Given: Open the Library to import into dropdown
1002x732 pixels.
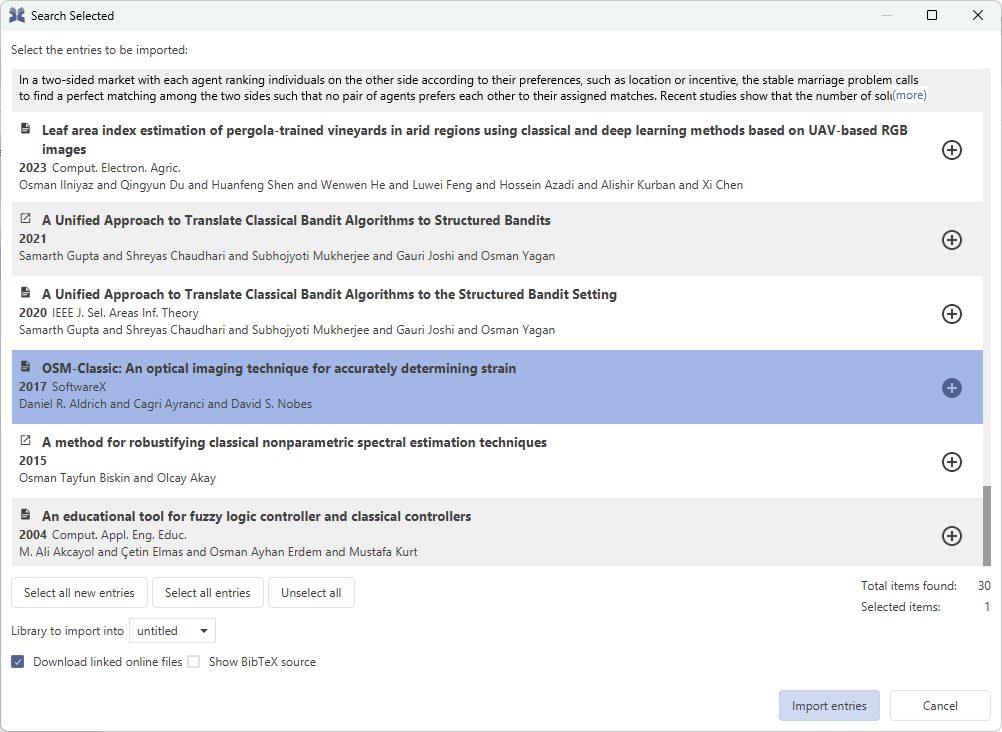Looking at the screenshot, I should click(173, 631).
